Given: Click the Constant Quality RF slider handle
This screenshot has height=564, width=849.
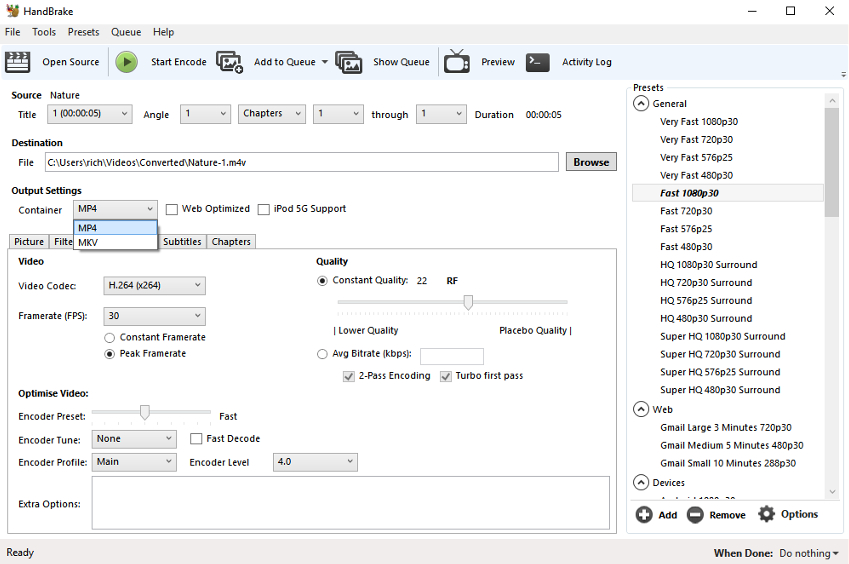Looking at the screenshot, I should point(468,302).
